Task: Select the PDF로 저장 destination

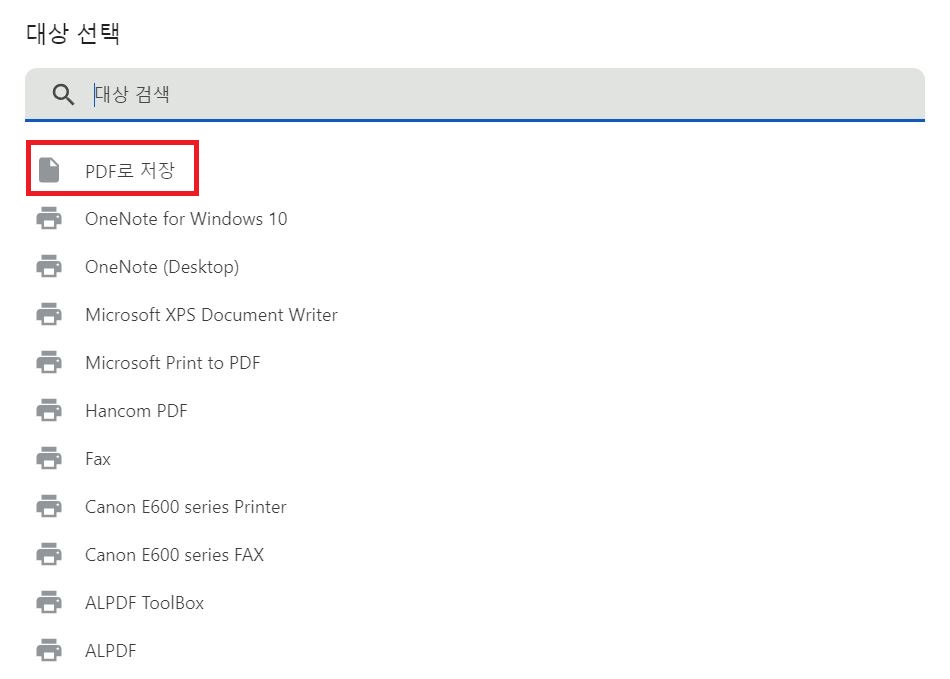Action: 130,171
